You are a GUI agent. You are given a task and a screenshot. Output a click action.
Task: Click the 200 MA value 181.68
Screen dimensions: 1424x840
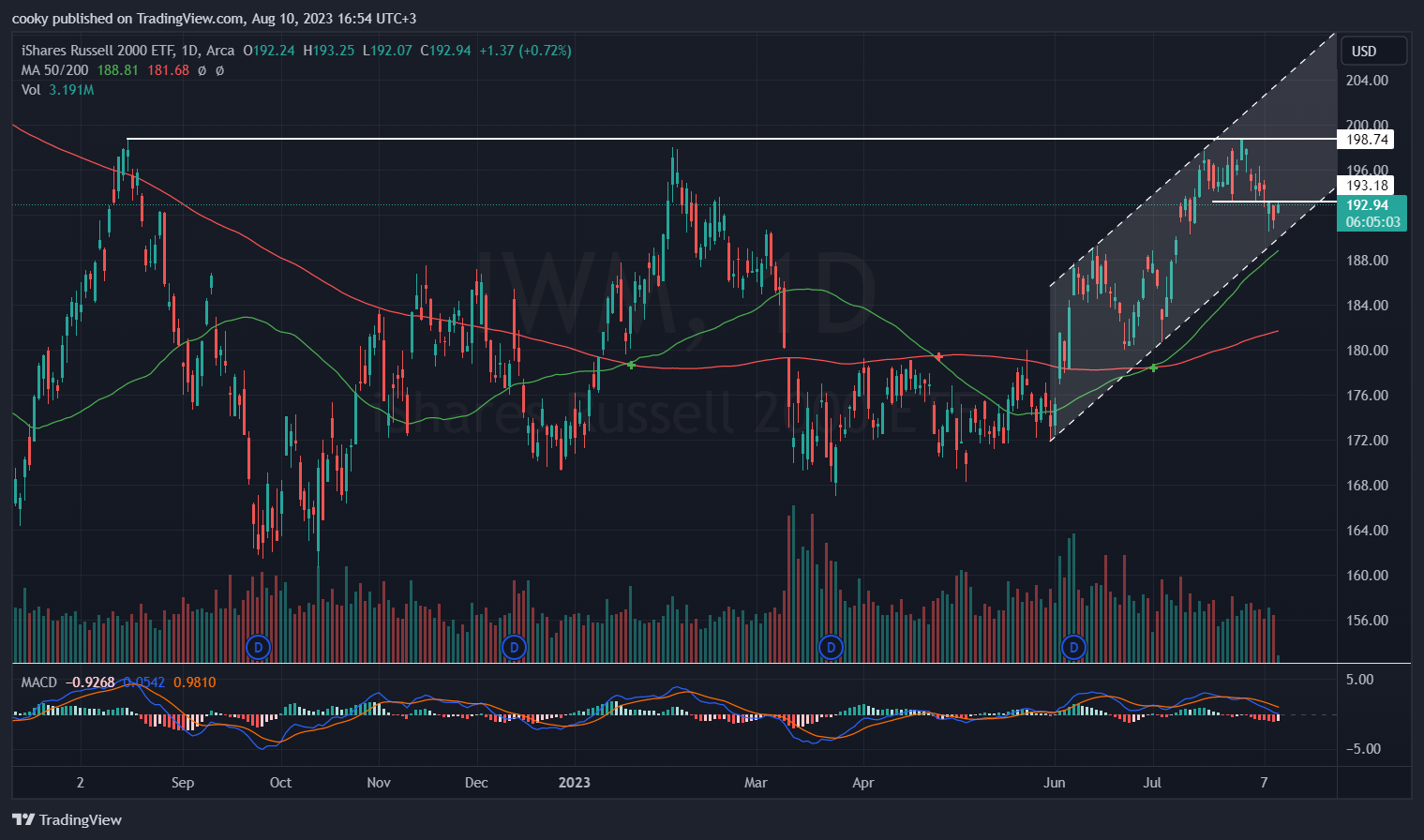click(x=169, y=70)
